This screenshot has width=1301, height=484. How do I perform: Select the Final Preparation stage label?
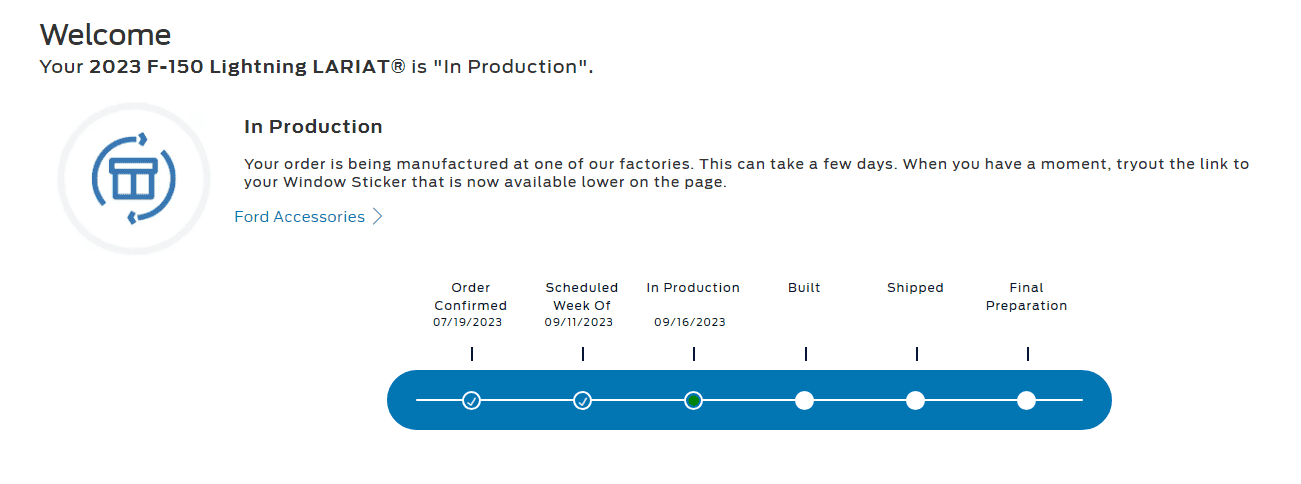(x=1026, y=297)
